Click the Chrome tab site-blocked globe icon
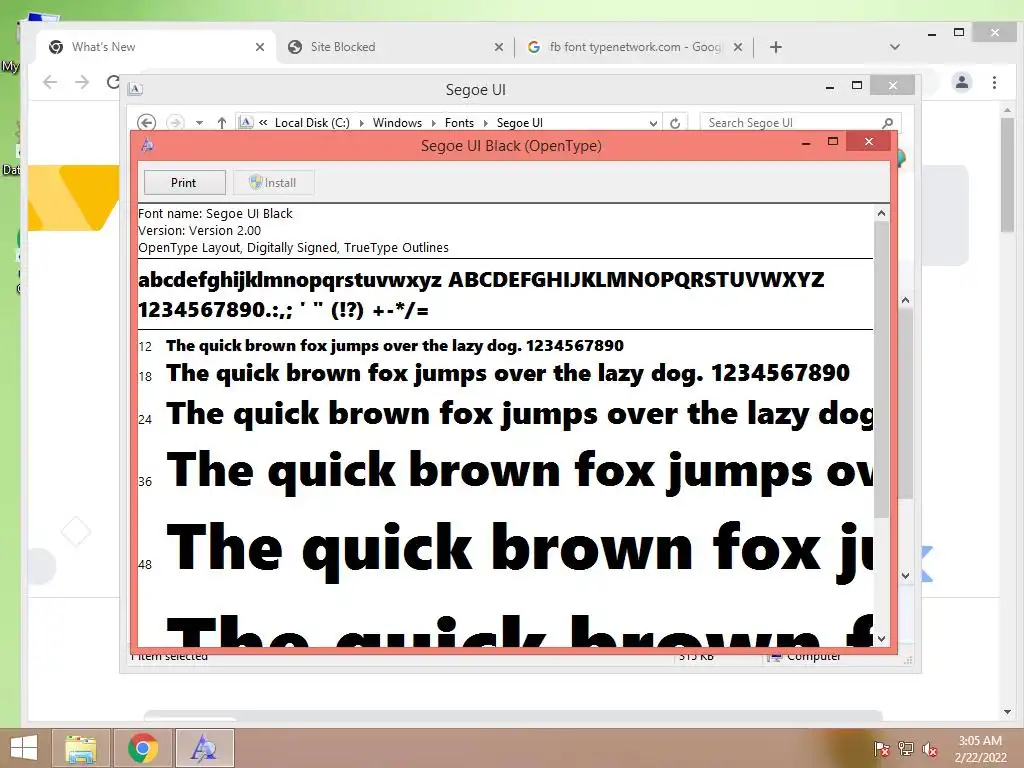This screenshot has width=1024, height=768. 295,47
